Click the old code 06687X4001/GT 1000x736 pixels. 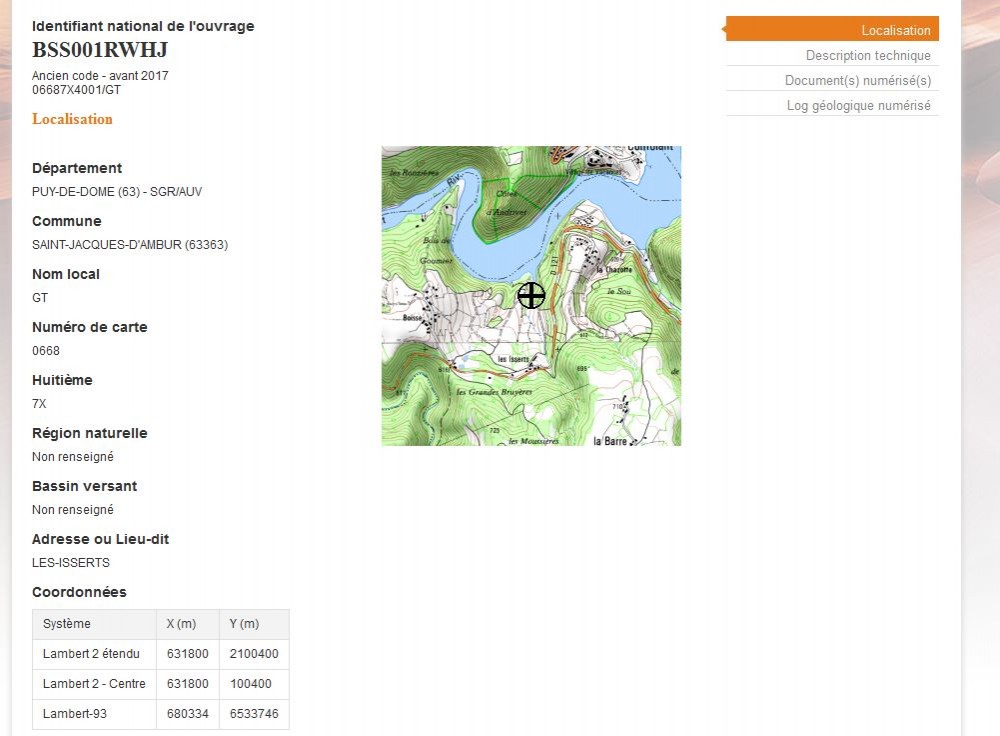(76, 90)
